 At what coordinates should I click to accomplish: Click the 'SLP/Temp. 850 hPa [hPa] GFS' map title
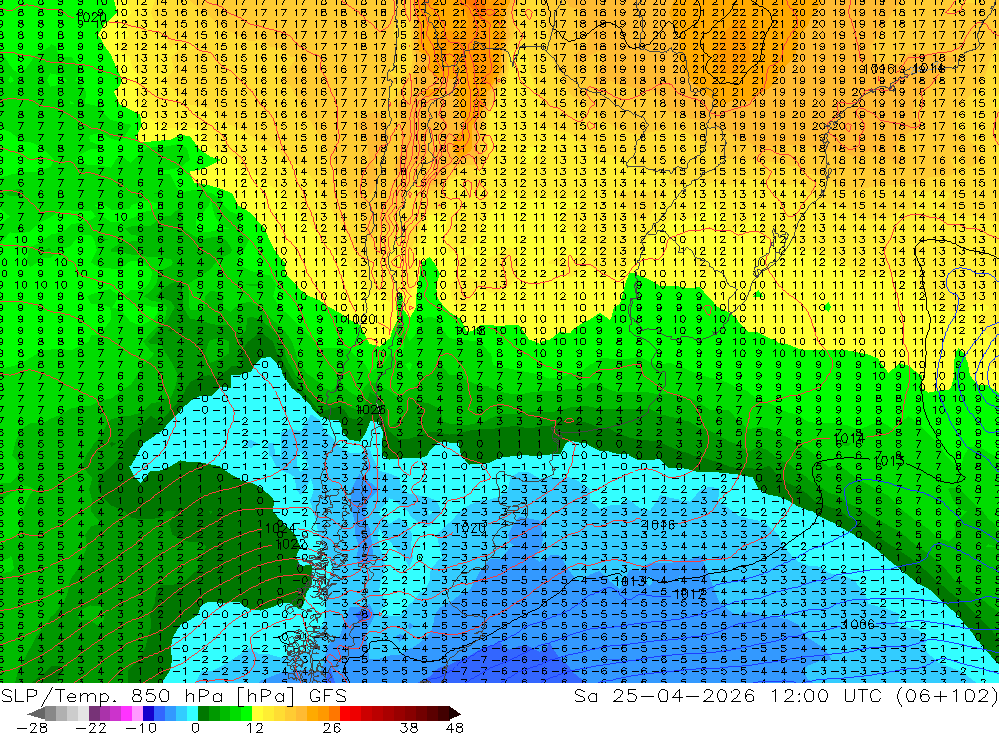point(173,695)
